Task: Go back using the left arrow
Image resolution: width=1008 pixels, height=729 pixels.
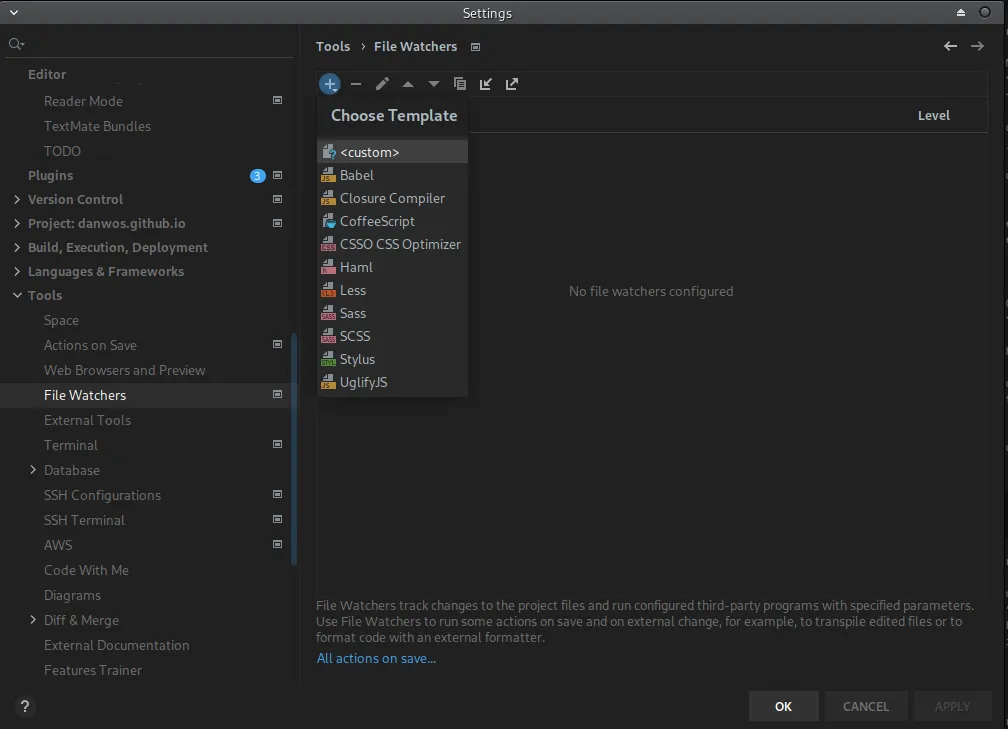Action: pos(950,46)
